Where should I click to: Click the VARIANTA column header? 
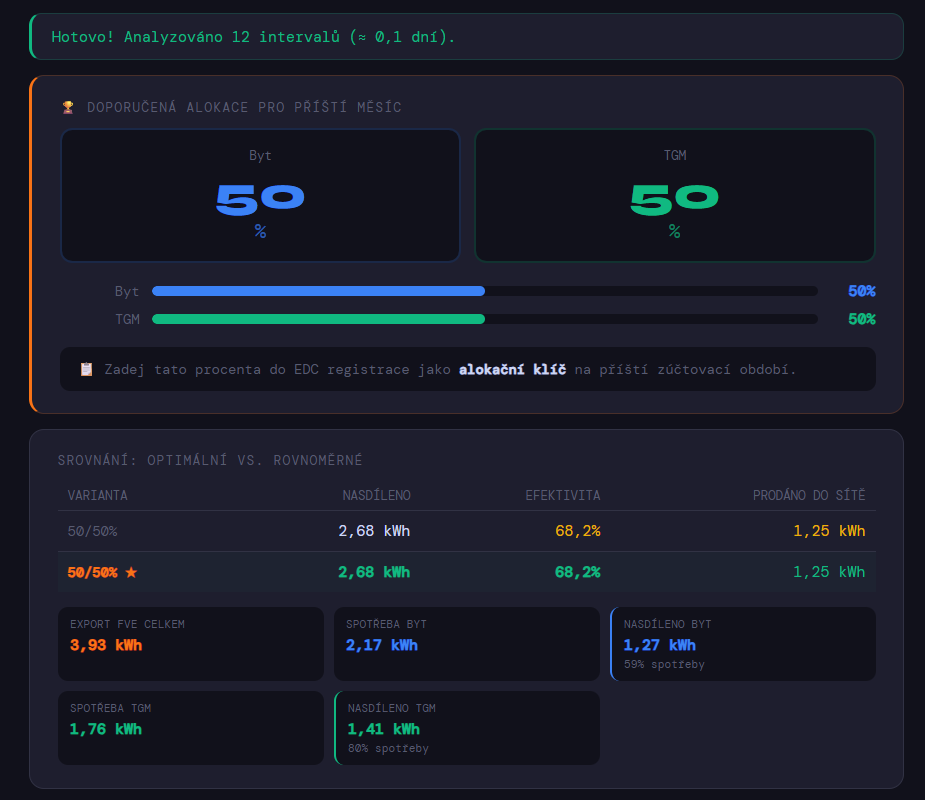pos(97,495)
